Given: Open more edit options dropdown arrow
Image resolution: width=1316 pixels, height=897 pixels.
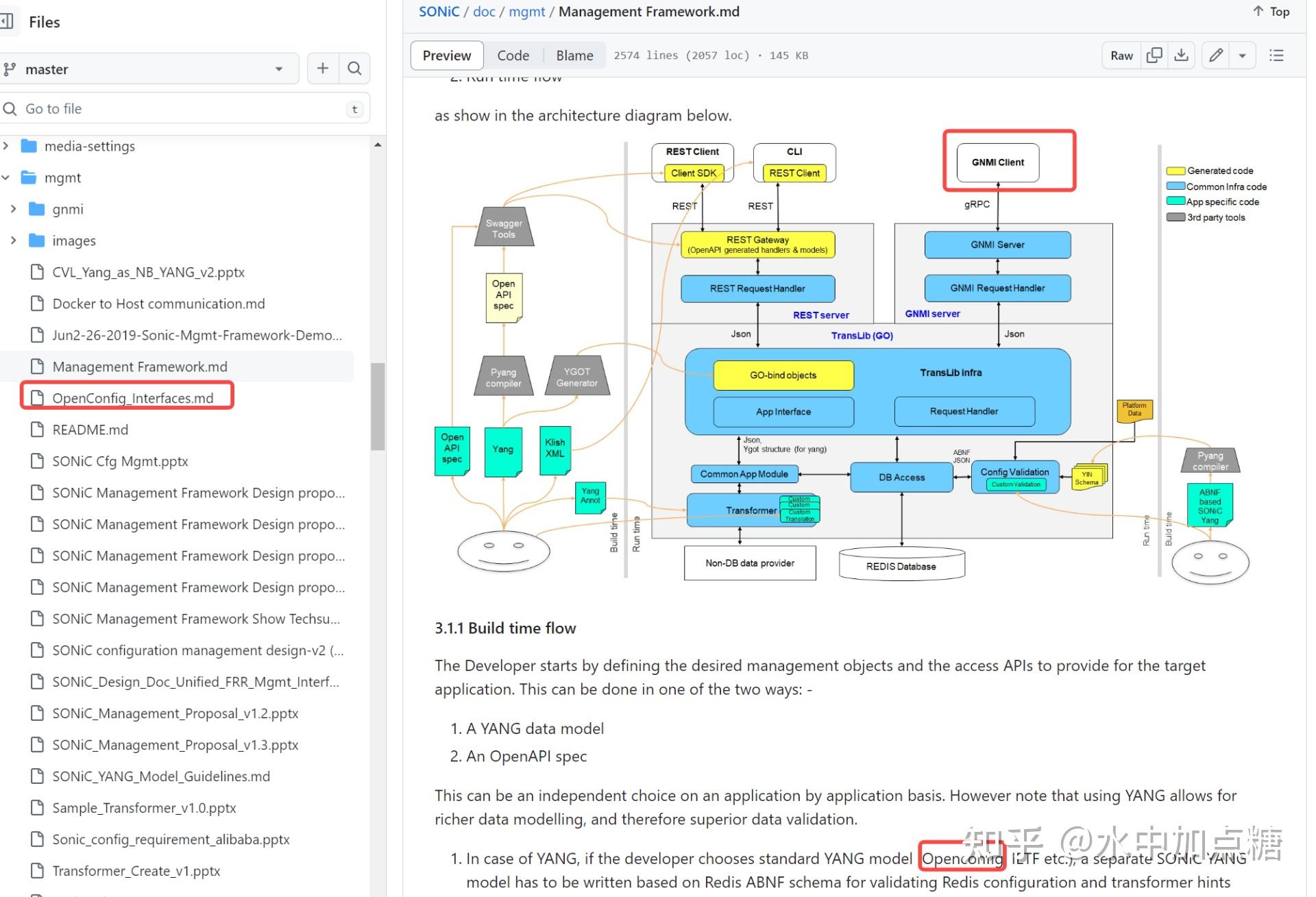Looking at the screenshot, I should point(1242,56).
